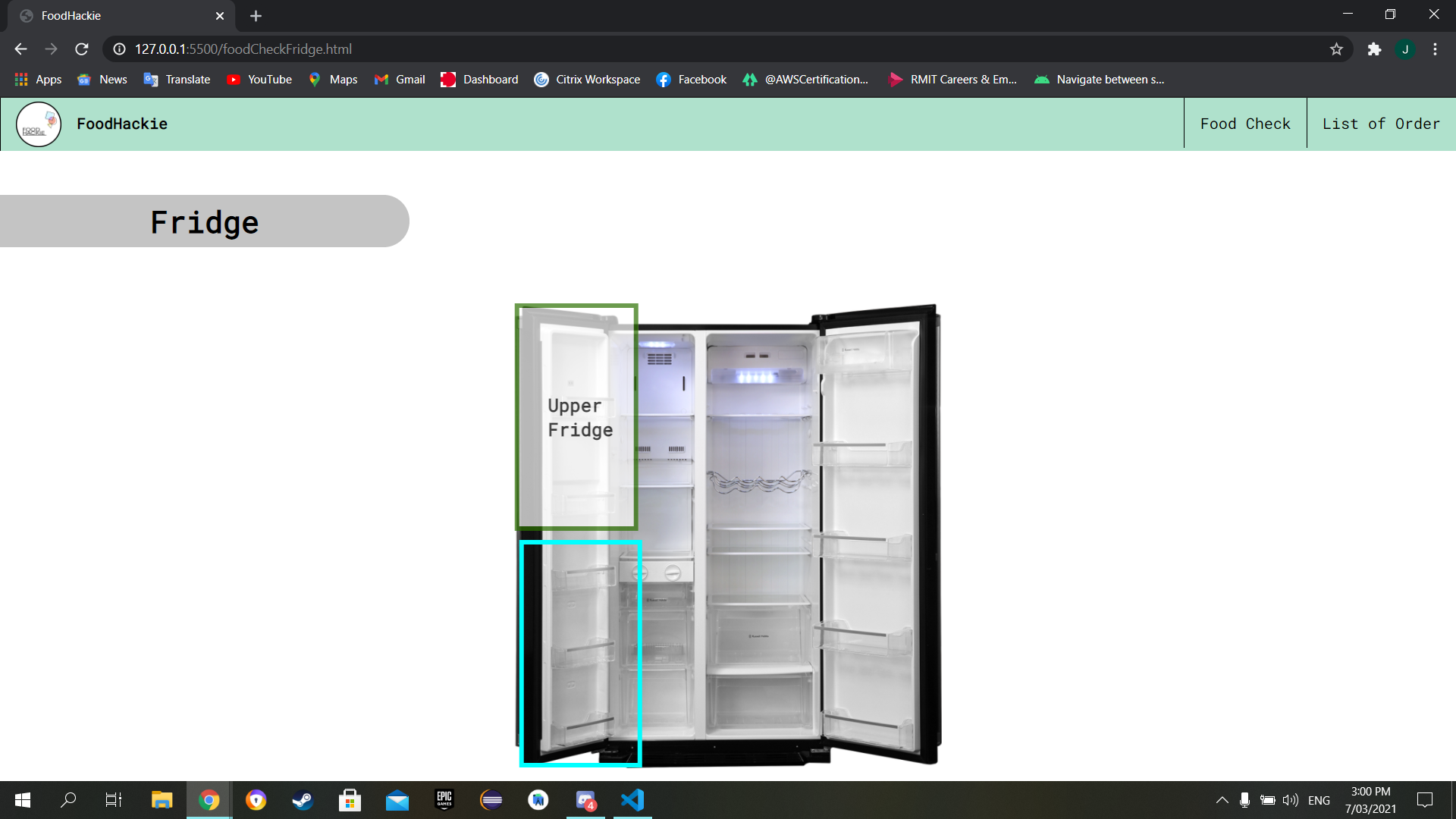Click the FoodHackie round logo
The image size is (1456, 819).
(x=39, y=124)
